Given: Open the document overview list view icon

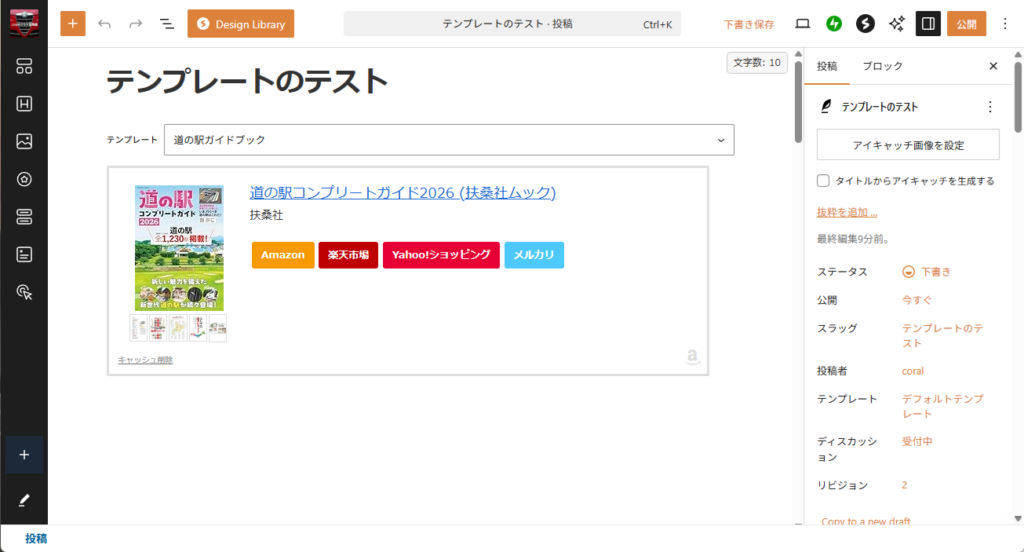Looking at the screenshot, I should [167, 24].
